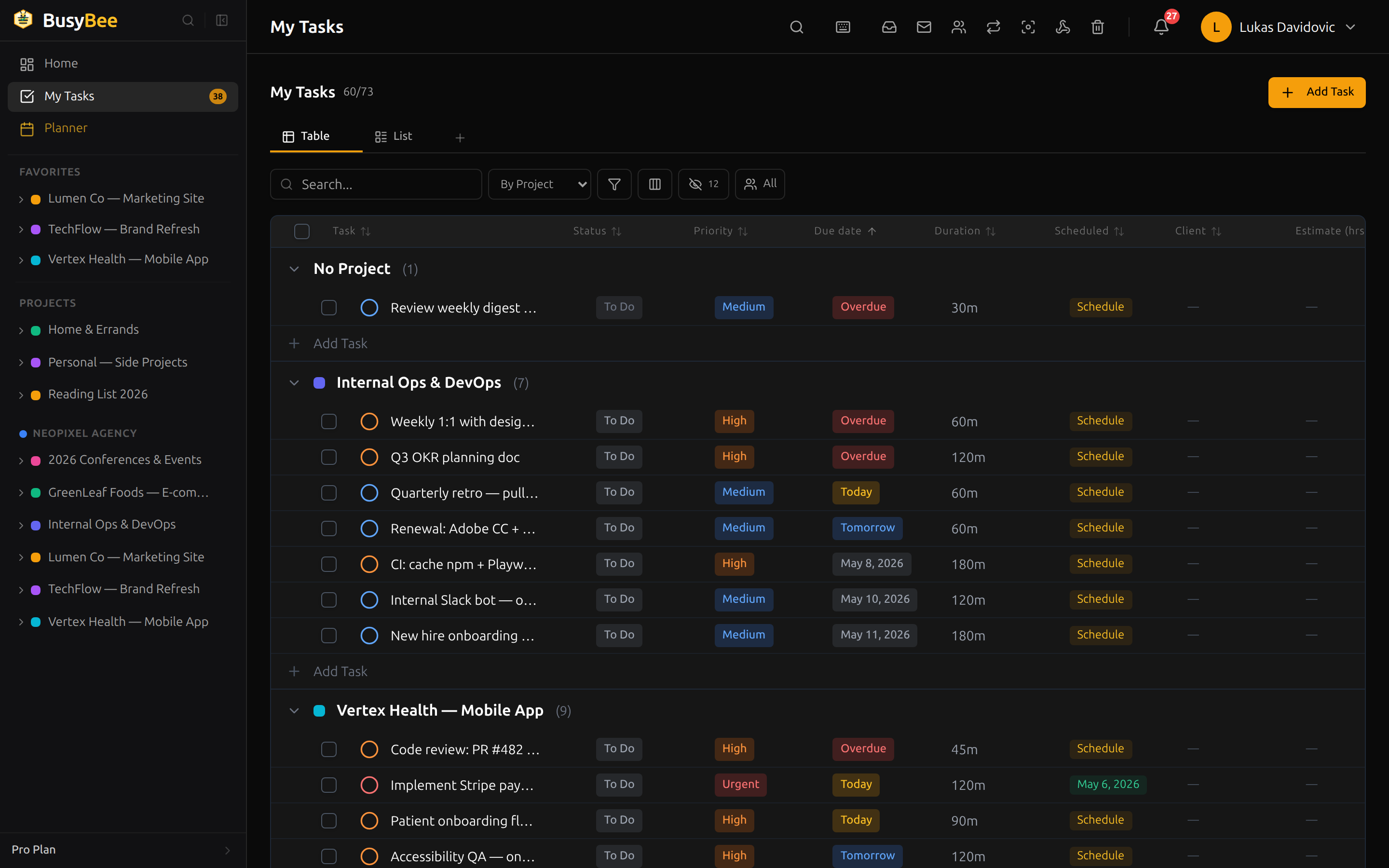Add Task under No Project group

pyautogui.click(x=340, y=343)
